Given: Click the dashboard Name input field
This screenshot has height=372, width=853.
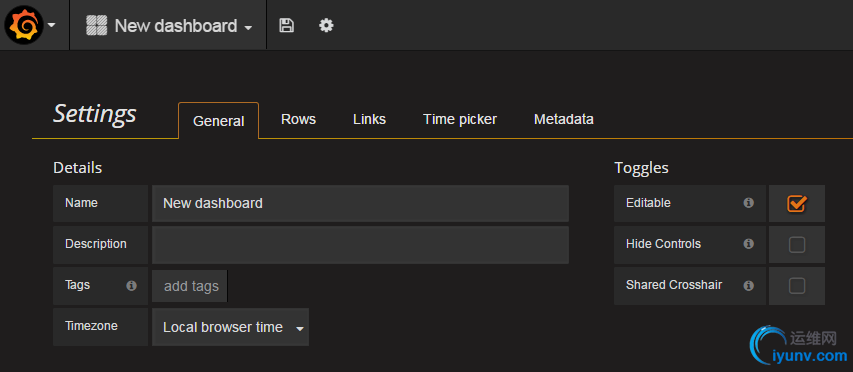Looking at the screenshot, I should tap(361, 203).
